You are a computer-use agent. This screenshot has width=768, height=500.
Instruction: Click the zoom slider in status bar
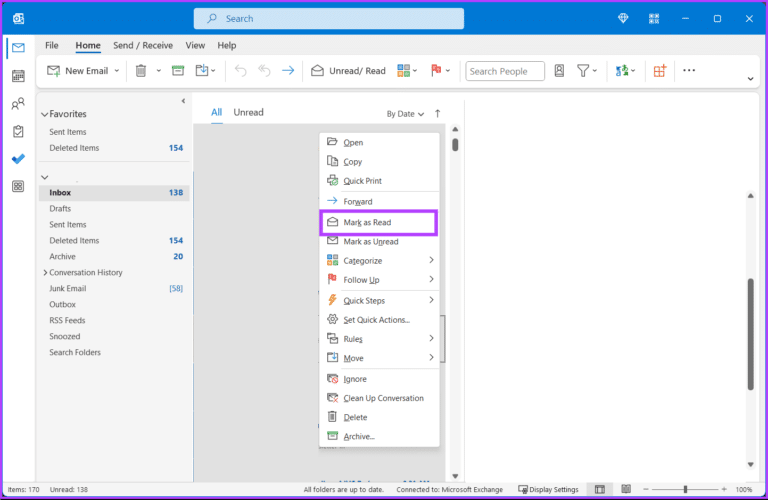(x=685, y=489)
